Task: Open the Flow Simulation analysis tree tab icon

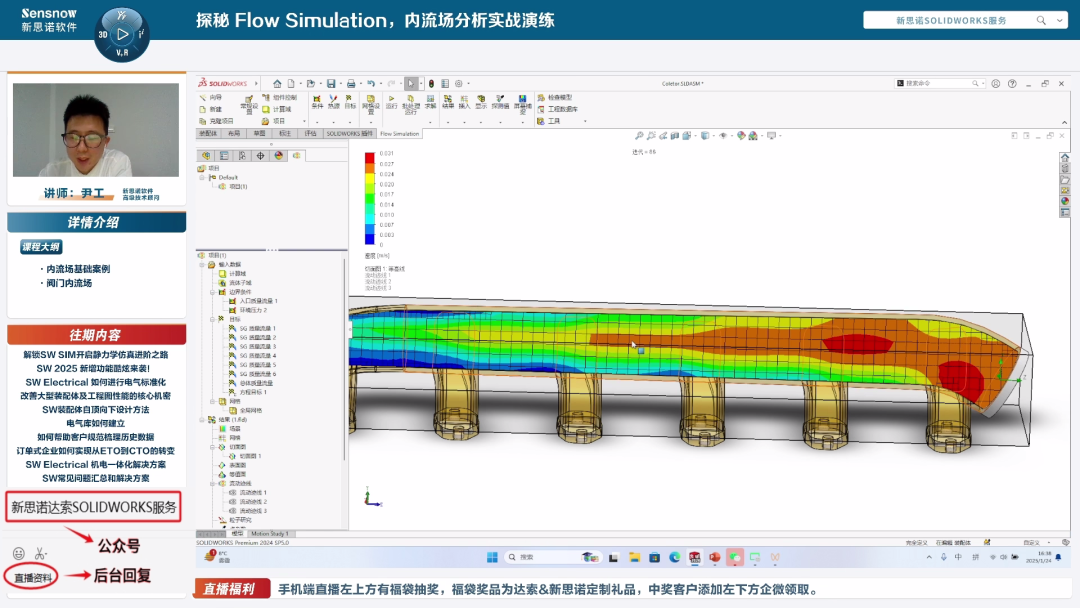Action: 296,155
